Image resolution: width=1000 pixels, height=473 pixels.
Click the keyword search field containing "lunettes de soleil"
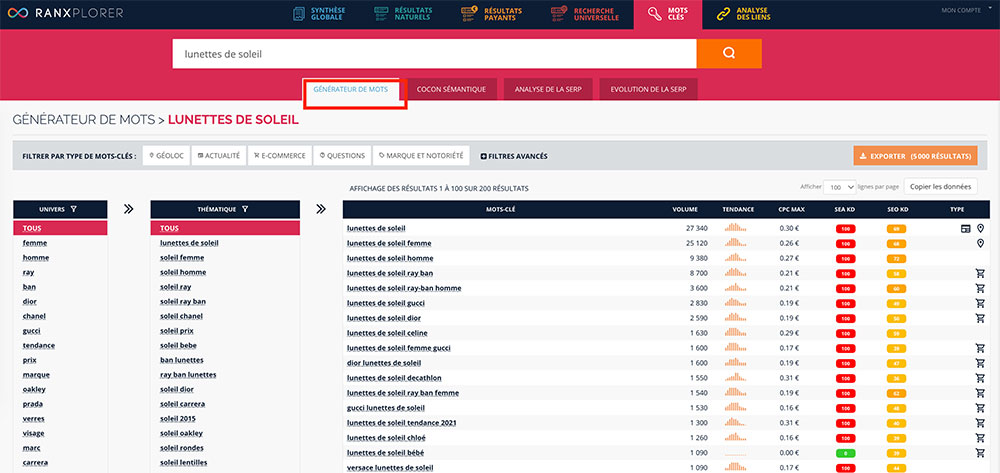434,54
